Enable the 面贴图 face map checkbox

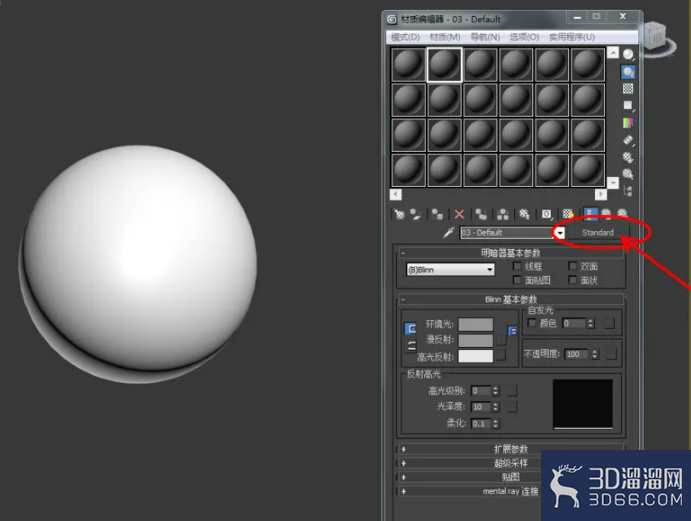point(517,280)
